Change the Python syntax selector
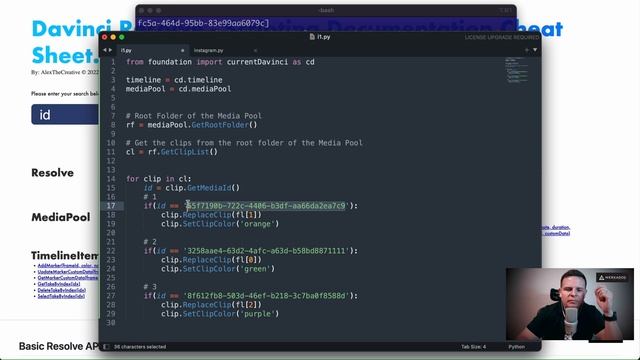The image size is (640, 360). 517,347
